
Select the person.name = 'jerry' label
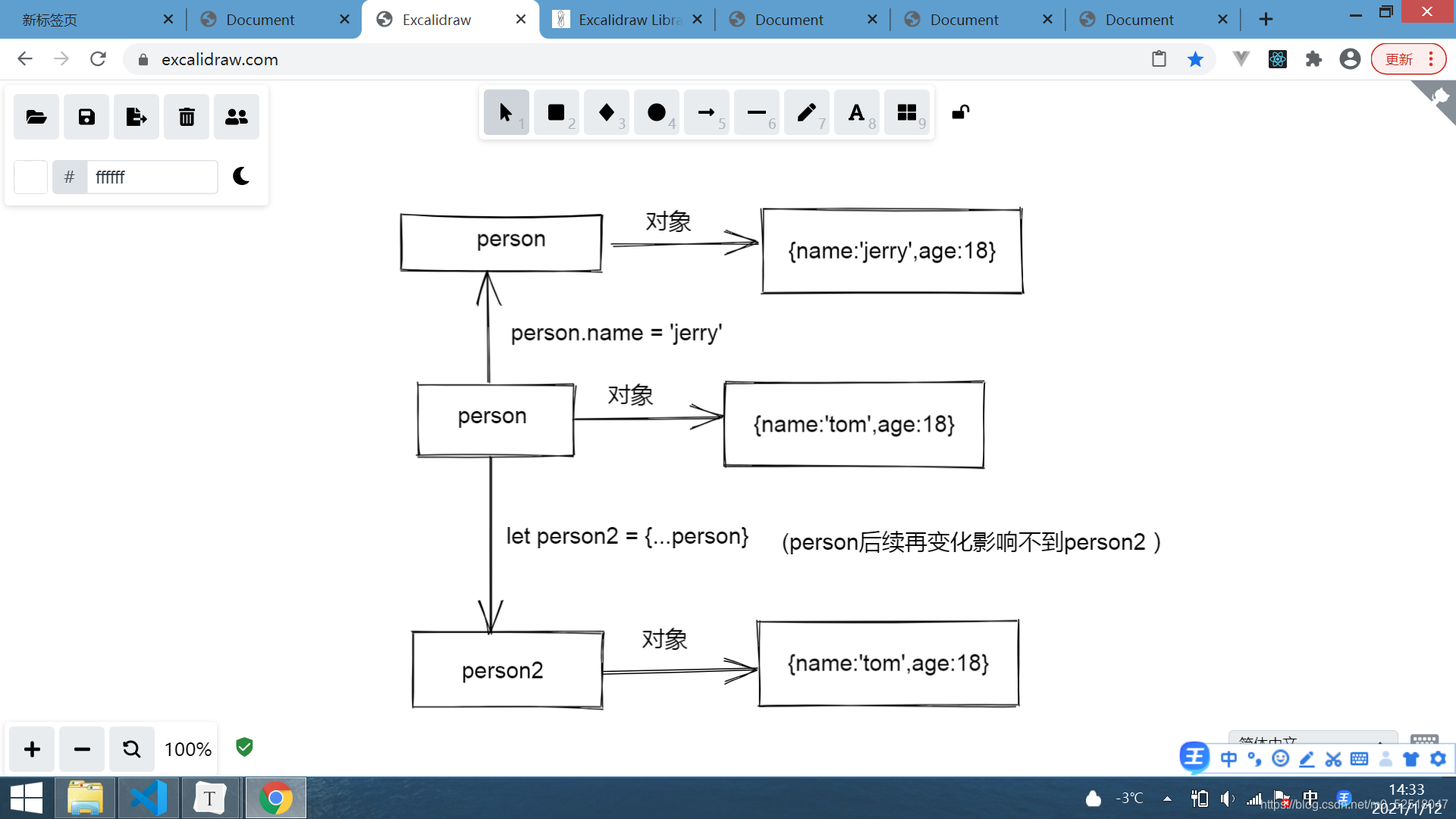[x=617, y=333]
